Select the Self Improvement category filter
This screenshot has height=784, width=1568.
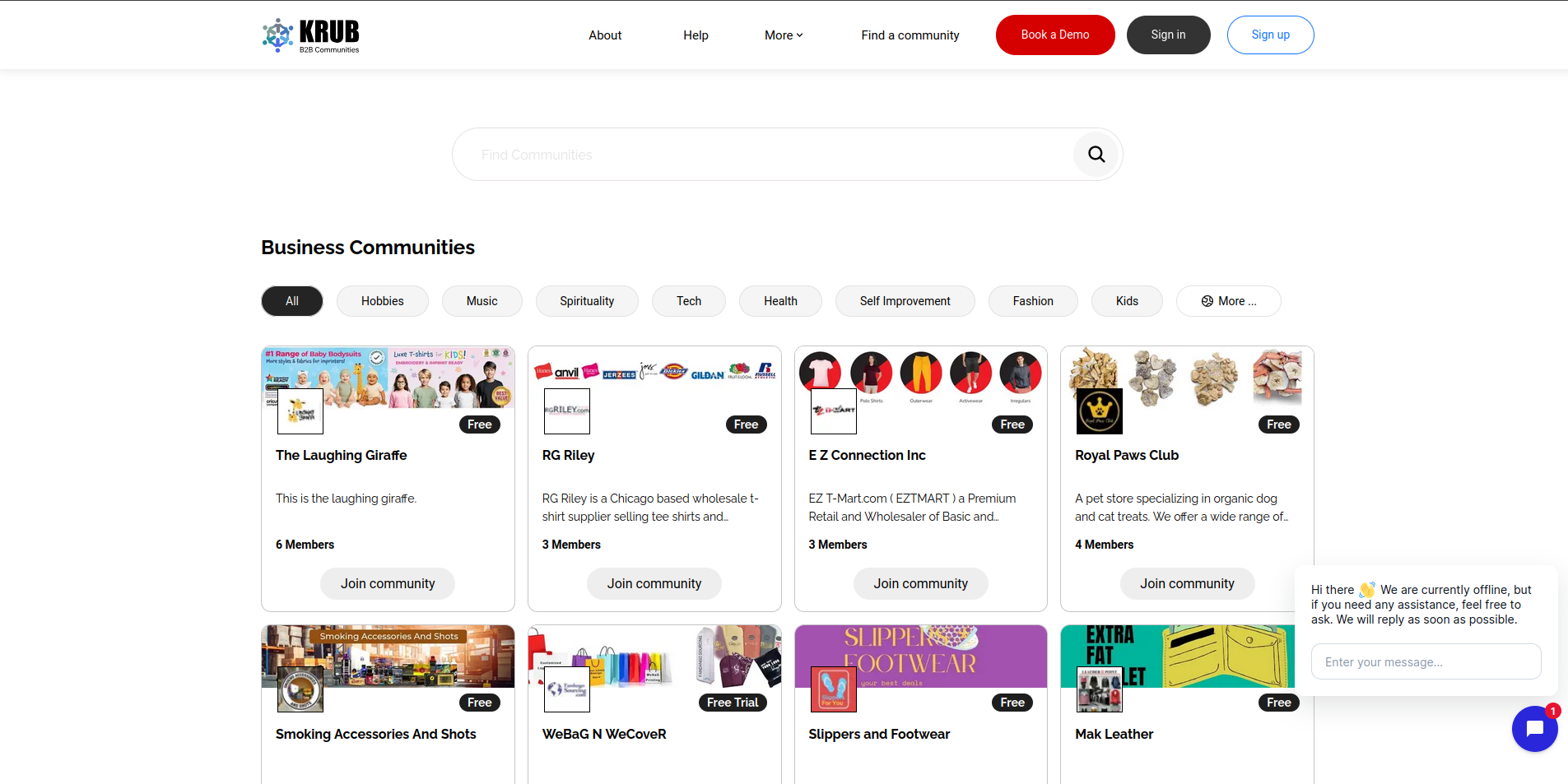(905, 301)
